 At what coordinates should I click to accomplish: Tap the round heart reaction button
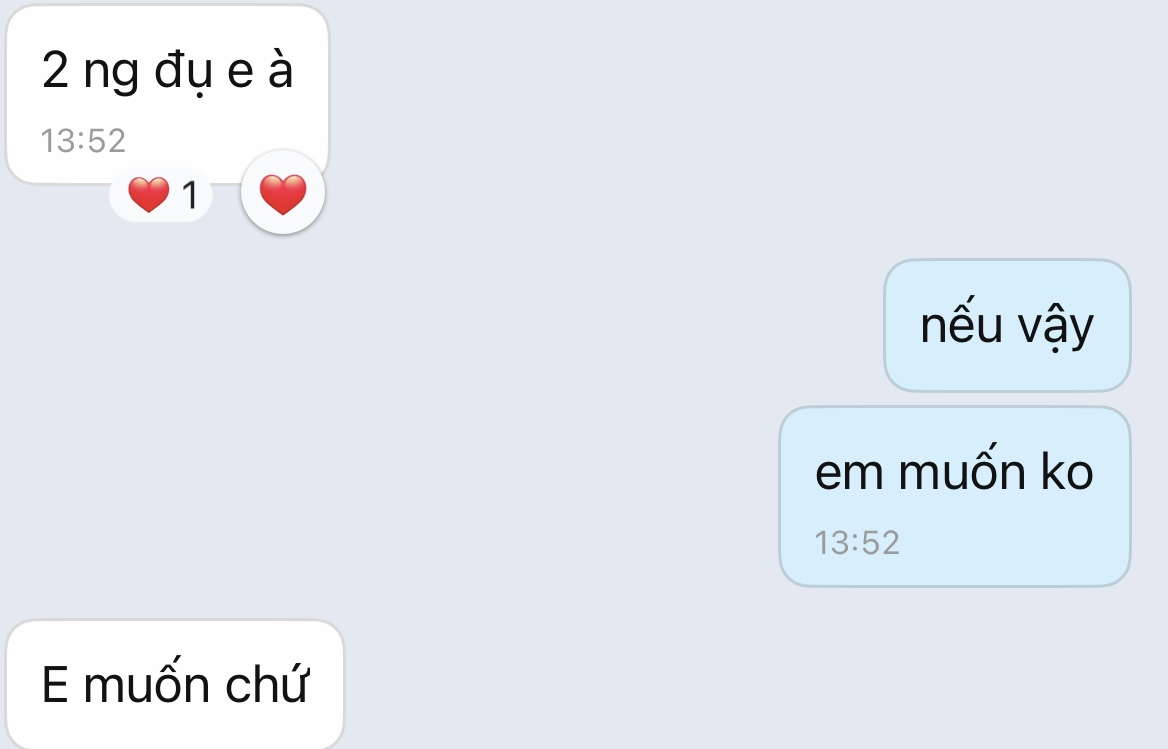(x=283, y=193)
